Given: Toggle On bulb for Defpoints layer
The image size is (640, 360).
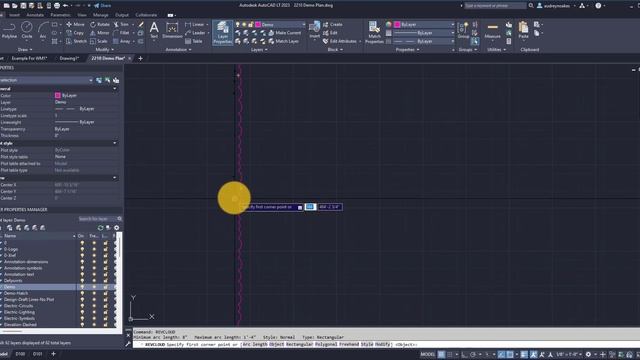Looking at the screenshot, I should coord(82,280).
